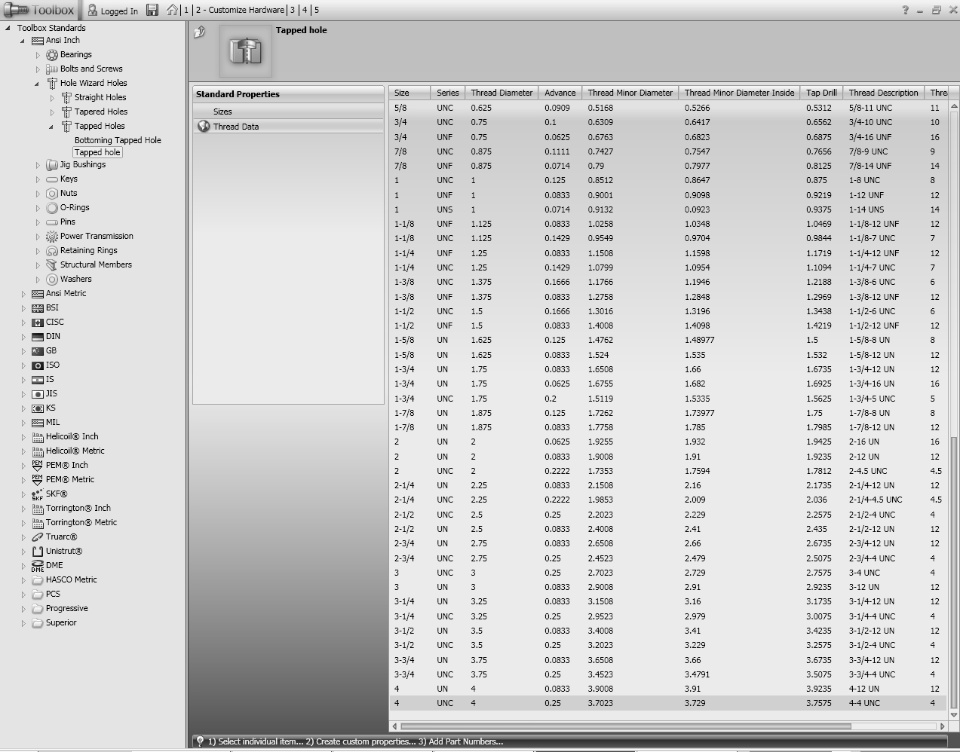This screenshot has height=752, width=960.
Task: Select the Progressive folder
Action: [x=67, y=609]
